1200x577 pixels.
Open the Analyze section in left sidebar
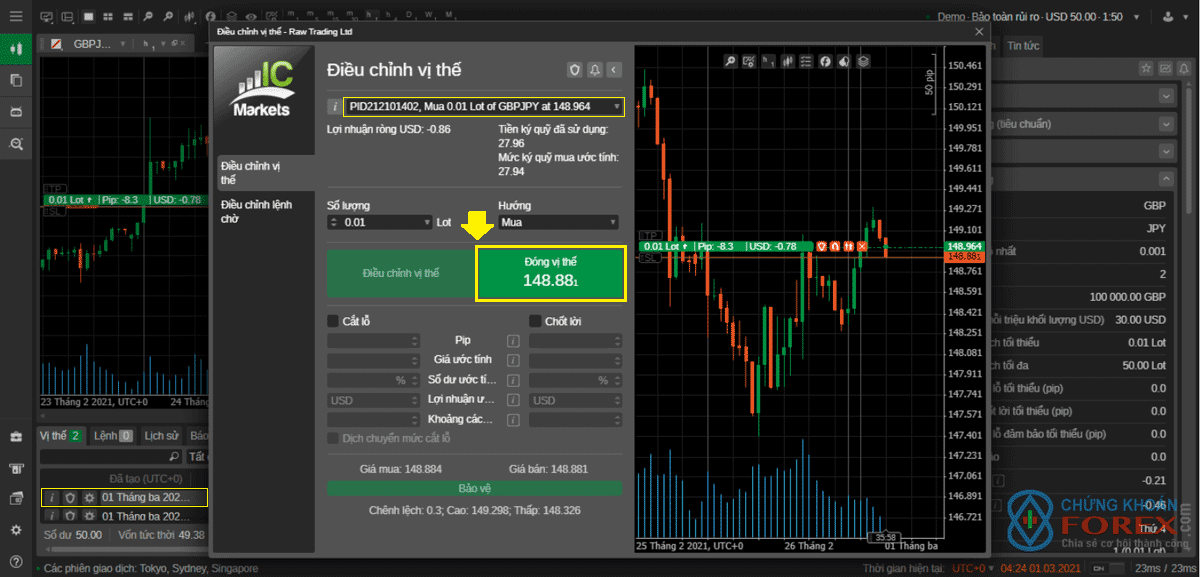tap(15, 144)
